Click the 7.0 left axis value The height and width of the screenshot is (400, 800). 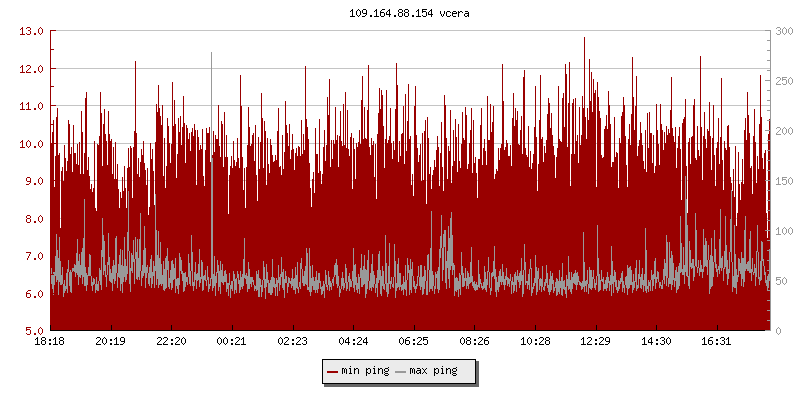point(32,256)
